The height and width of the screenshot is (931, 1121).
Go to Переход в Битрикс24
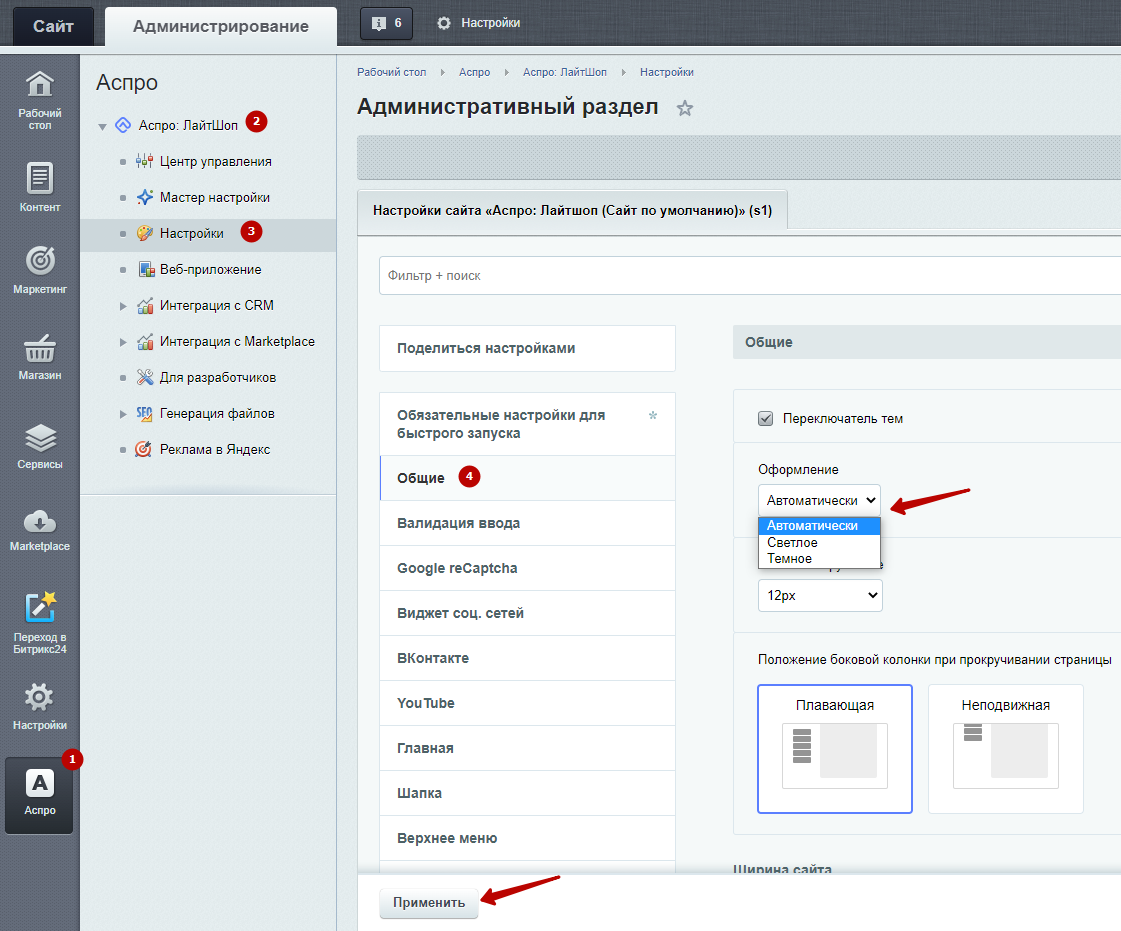pyautogui.click(x=39, y=622)
